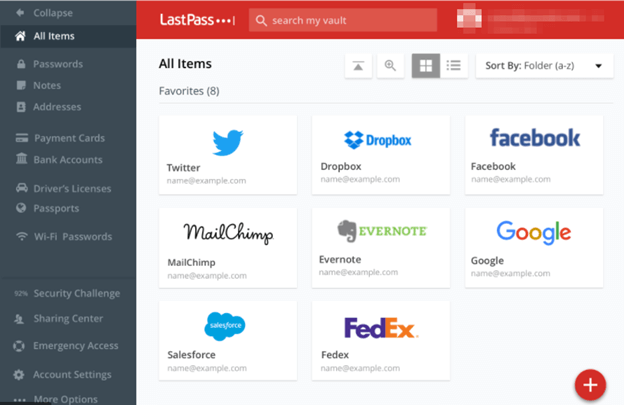Open the Facebook vault item

tap(534, 155)
